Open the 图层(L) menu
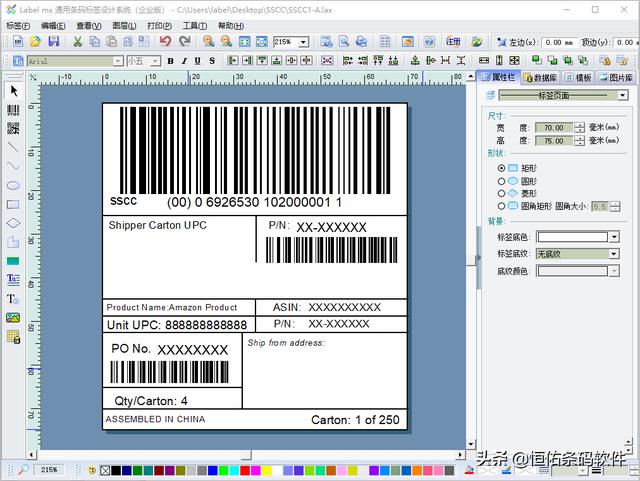The height and width of the screenshot is (481, 640). point(124,26)
